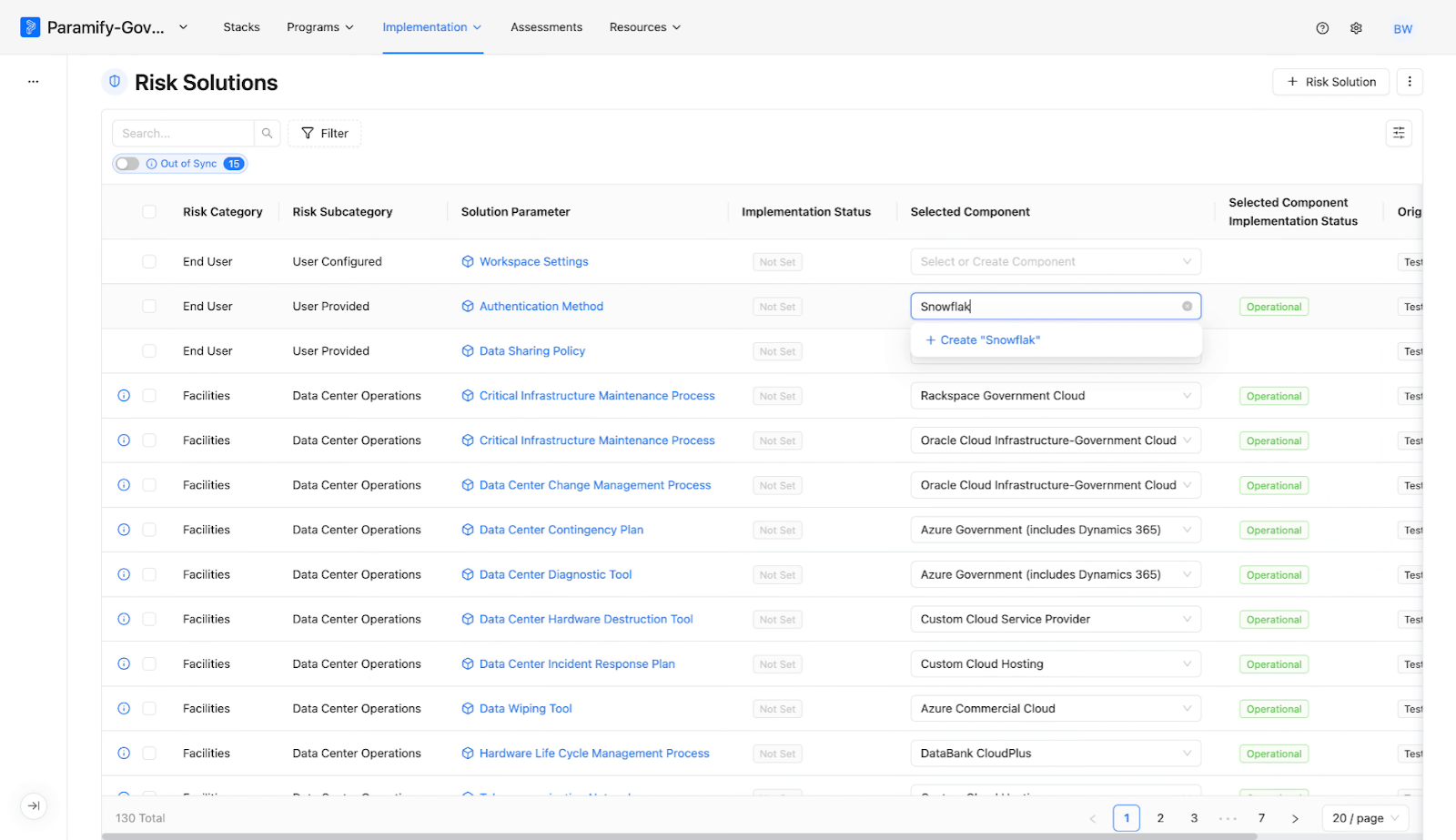Click the horizontal scrollbar at table bottom
This screenshot has width=1456, height=840.
point(680,836)
